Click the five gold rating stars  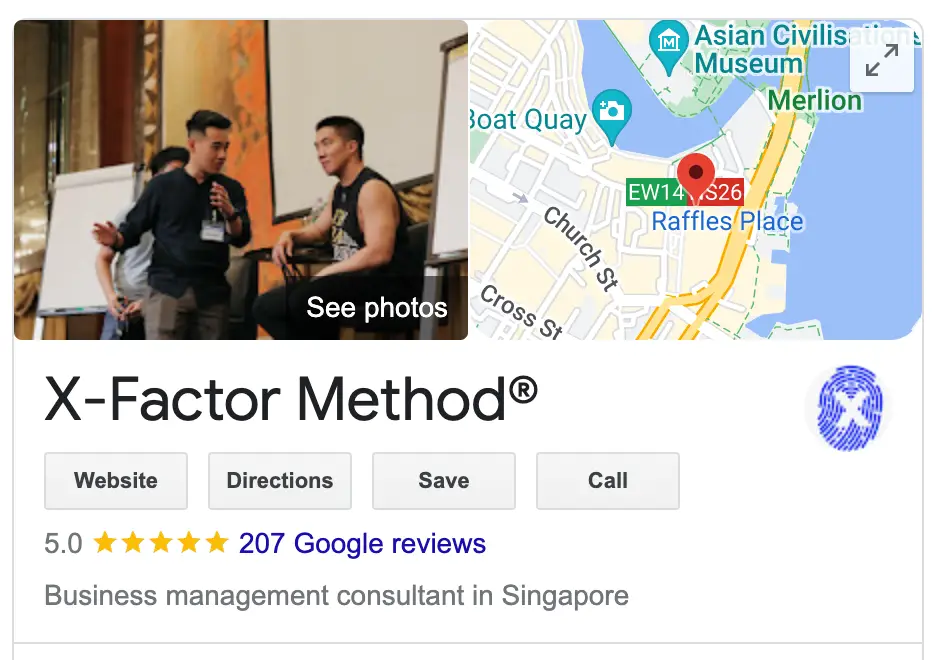[x=161, y=543]
